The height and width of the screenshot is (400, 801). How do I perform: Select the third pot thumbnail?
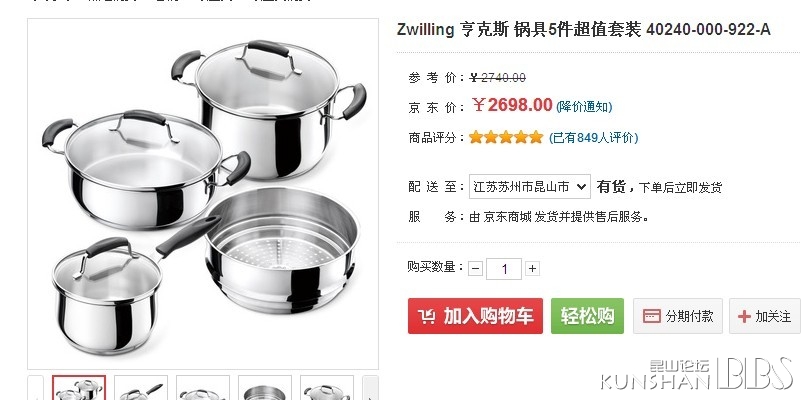point(203,388)
